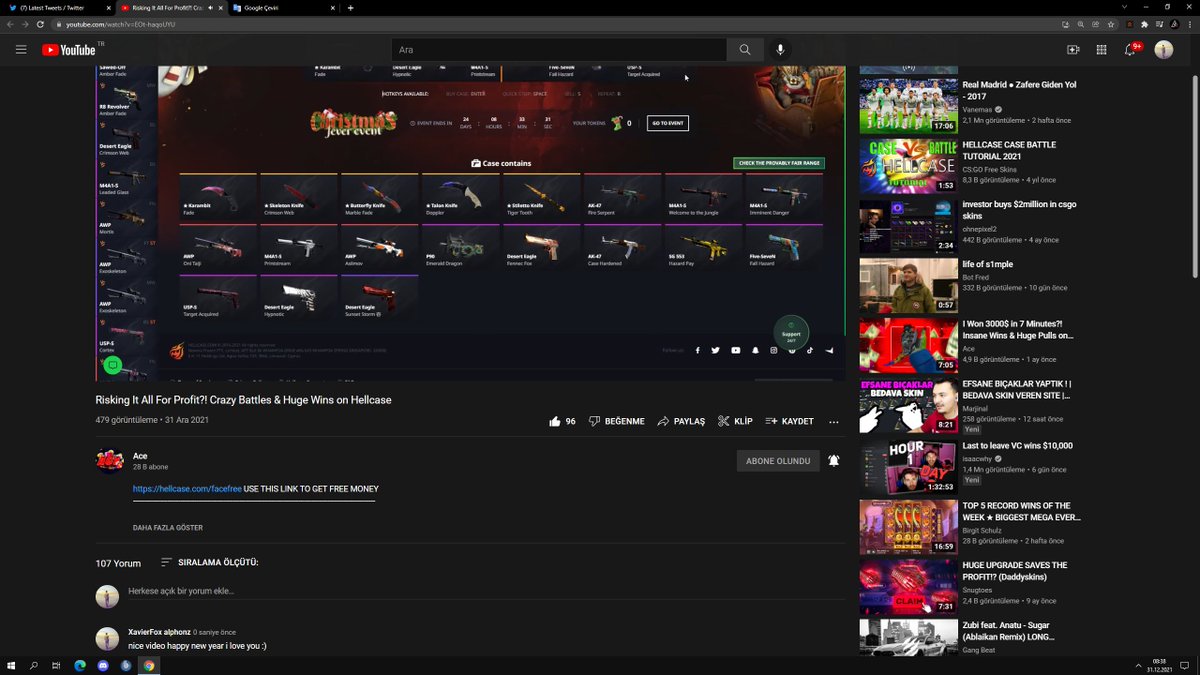Expand description with DAHA FAZLA GÖSTER
Screen dimensions: 1200x675
coord(168,527)
